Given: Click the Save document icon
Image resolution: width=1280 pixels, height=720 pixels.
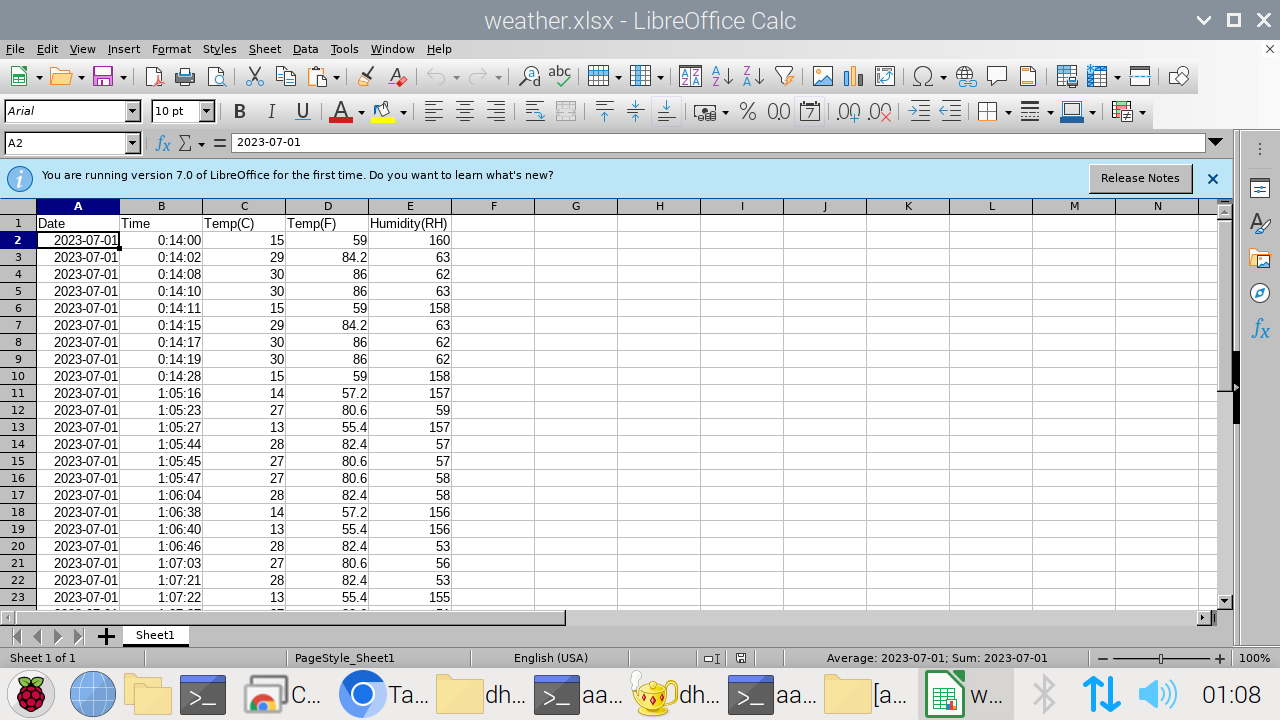Looking at the screenshot, I should [x=102, y=77].
